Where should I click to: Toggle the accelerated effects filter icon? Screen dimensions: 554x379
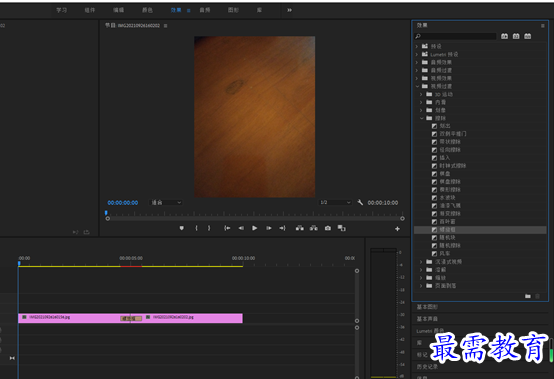505,36
